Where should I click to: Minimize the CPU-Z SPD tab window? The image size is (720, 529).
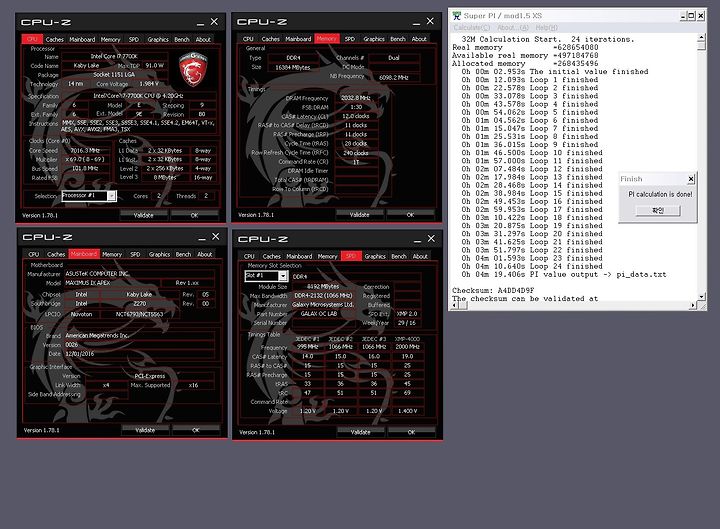pos(417,239)
